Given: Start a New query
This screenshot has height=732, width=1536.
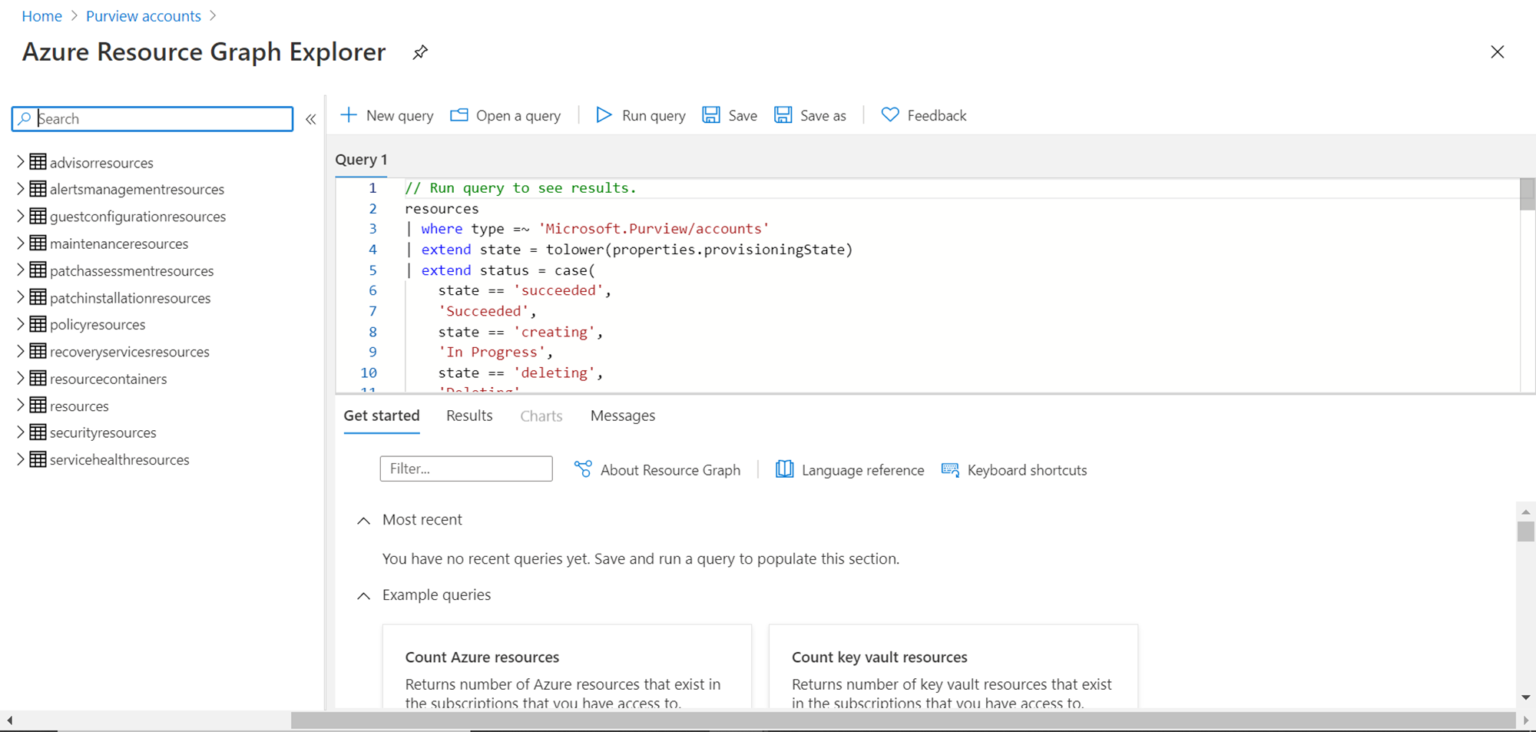Looking at the screenshot, I should tap(386, 115).
